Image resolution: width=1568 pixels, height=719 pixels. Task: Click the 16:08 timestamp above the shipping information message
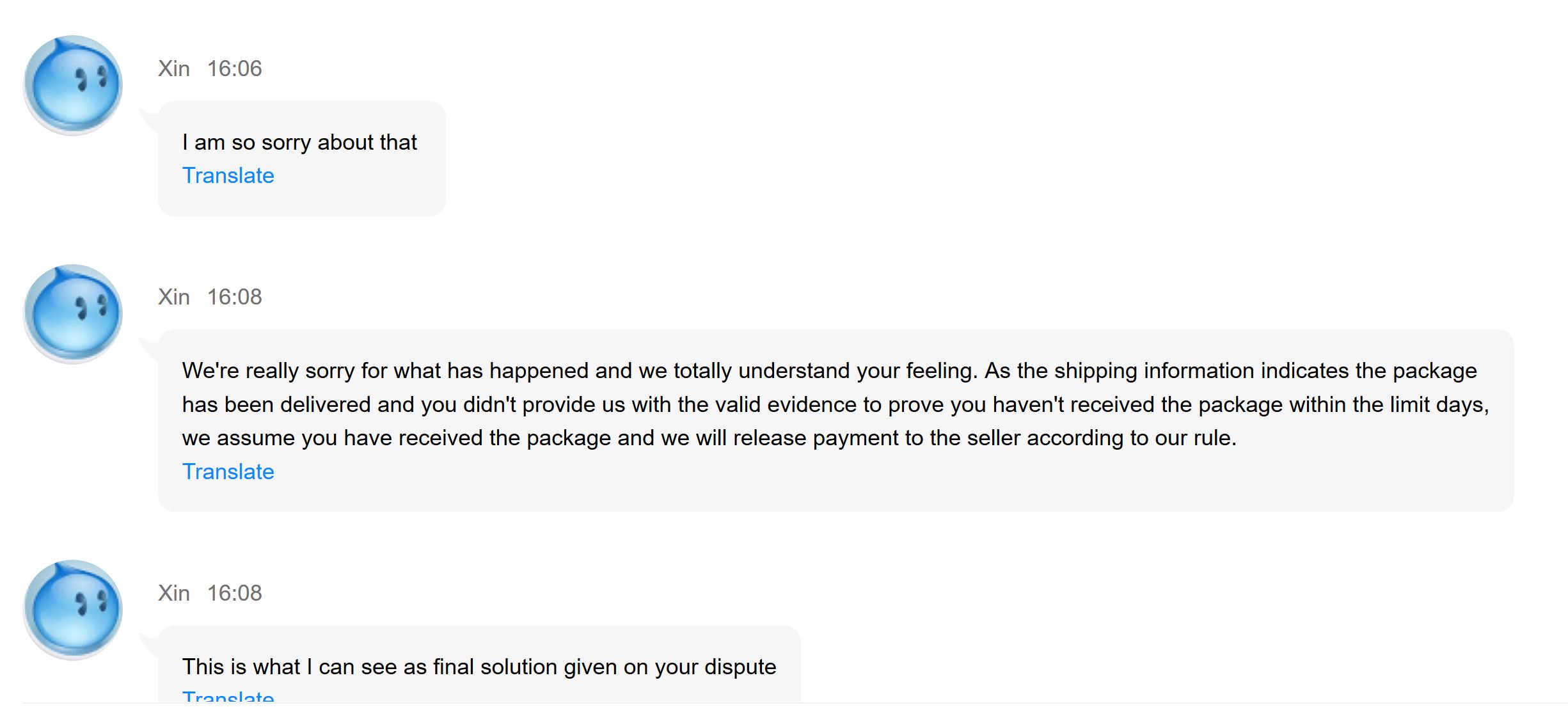[234, 297]
